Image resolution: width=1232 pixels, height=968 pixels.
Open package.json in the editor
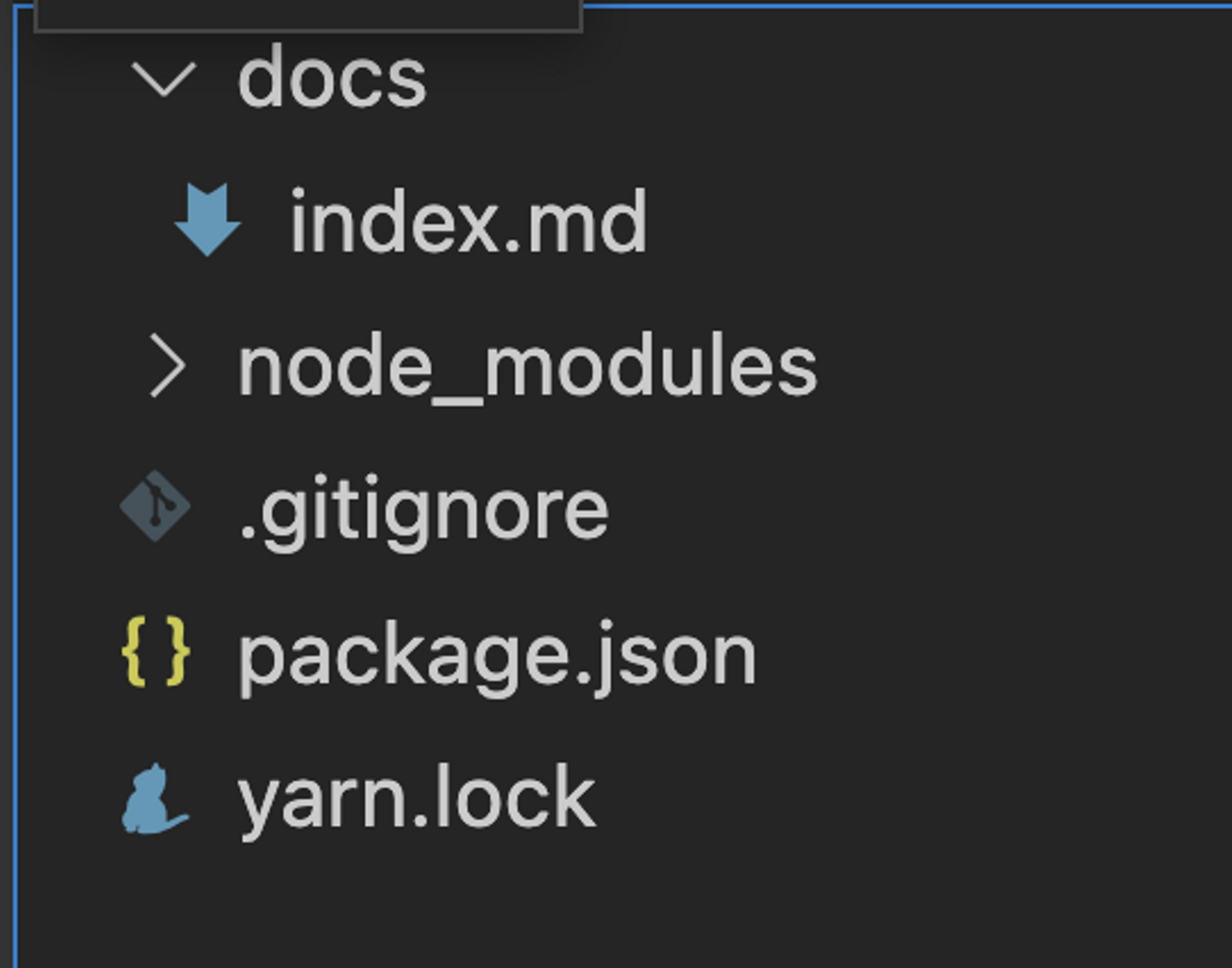[497, 655]
